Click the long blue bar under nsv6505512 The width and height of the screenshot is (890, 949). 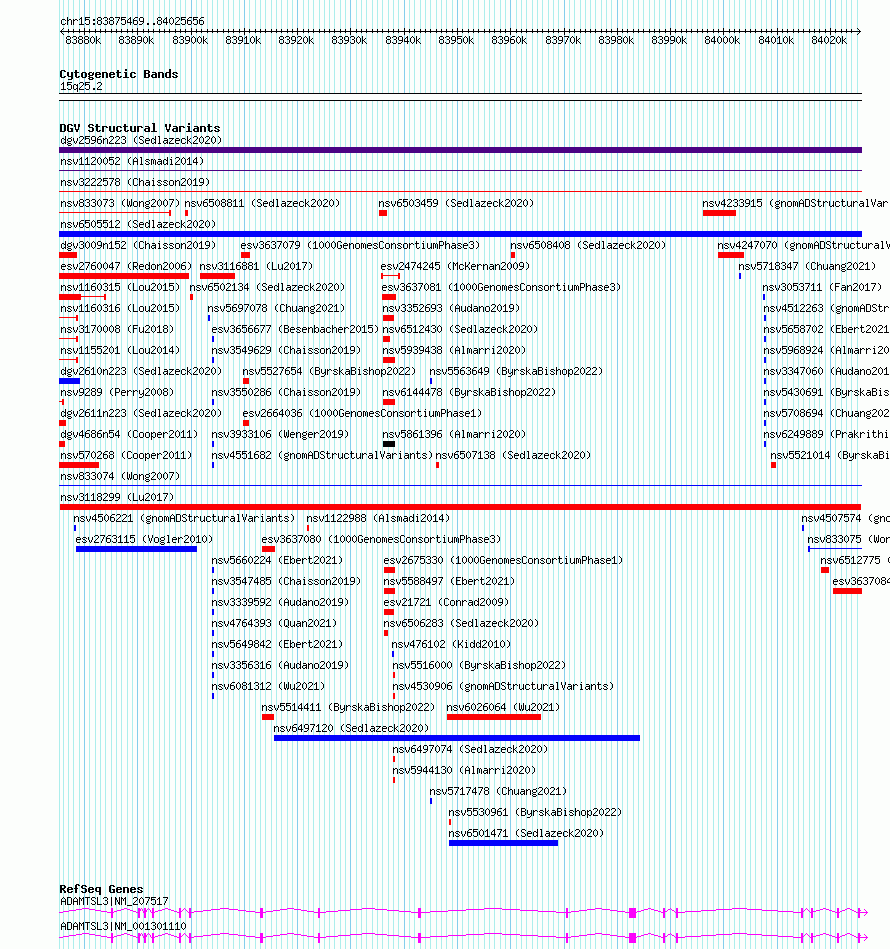pos(460,234)
